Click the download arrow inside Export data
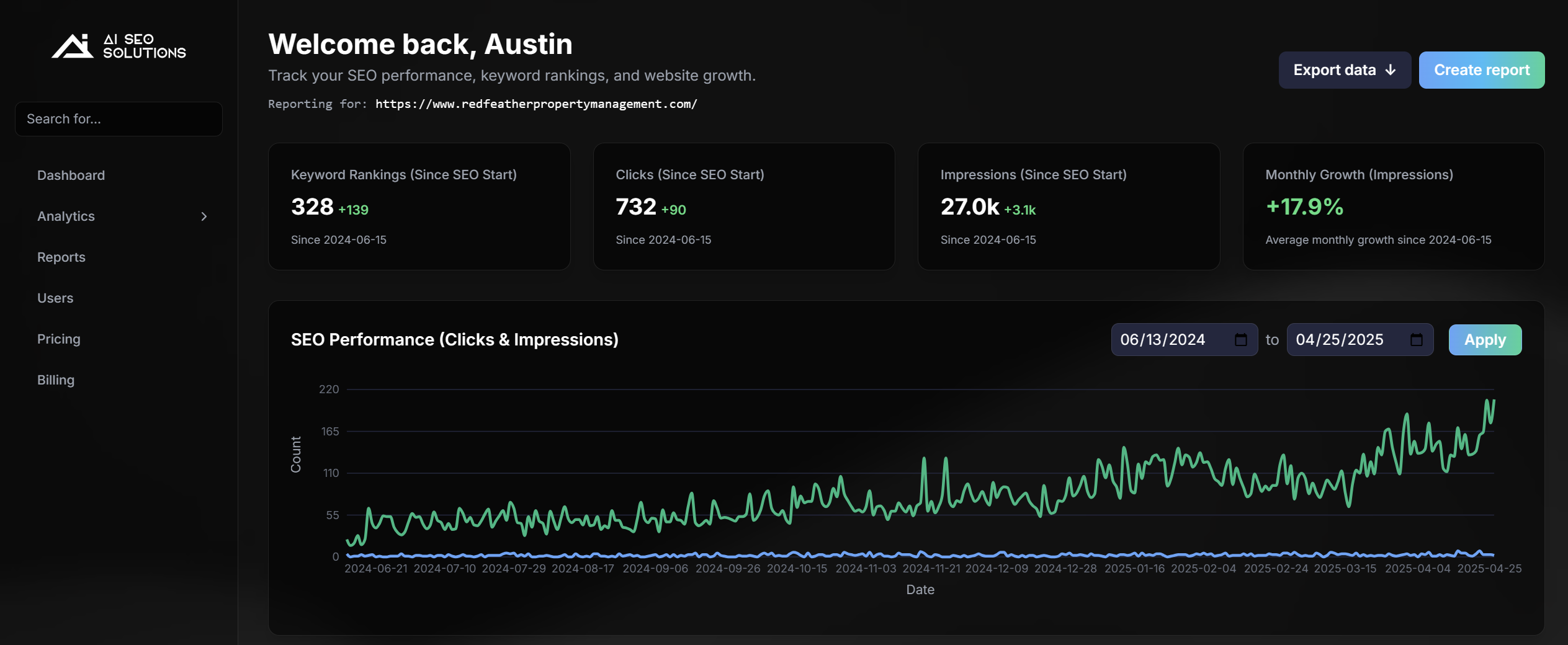1568x645 pixels. (1391, 69)
